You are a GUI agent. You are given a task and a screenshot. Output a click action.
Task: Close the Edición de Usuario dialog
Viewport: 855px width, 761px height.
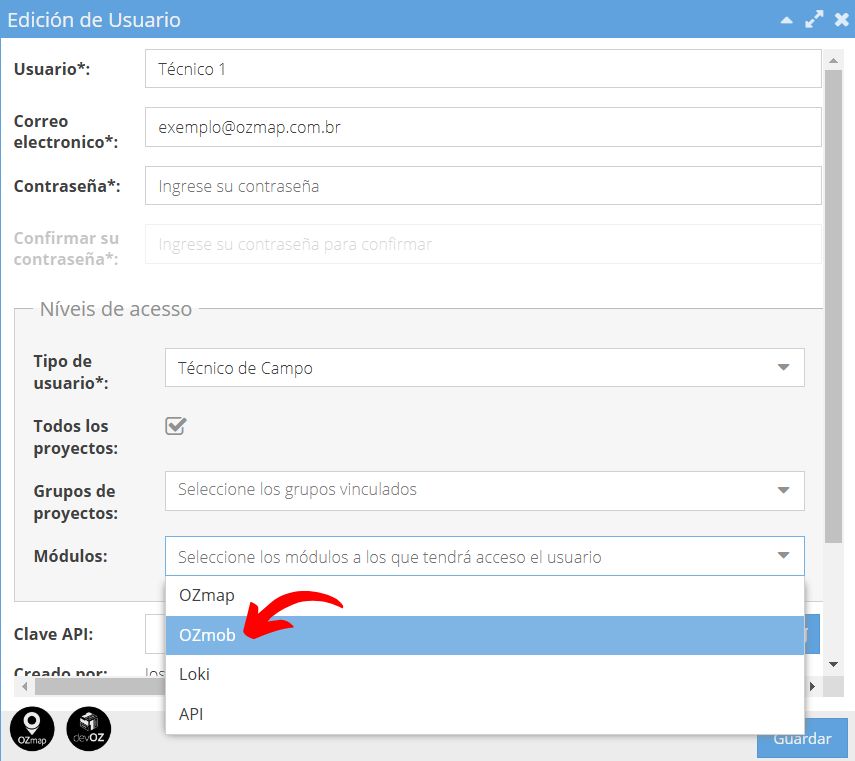click(841, 20)
